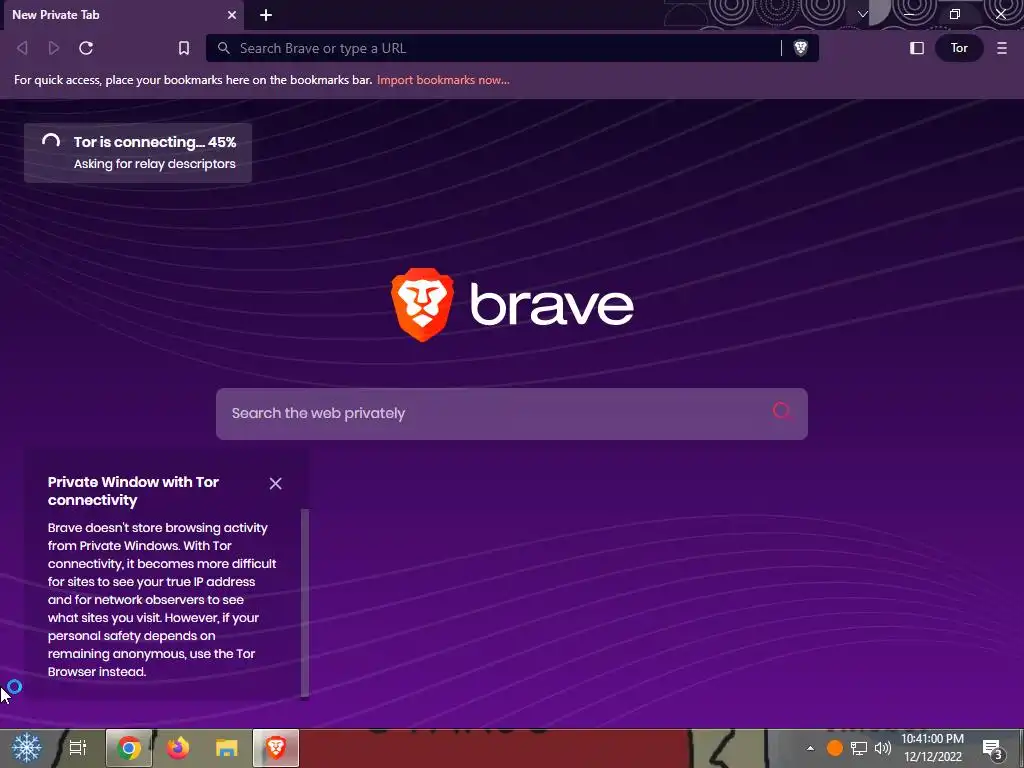The width and height of the screenshot is (1024, 768).
Task: Click the magnifier search icon in search box
Action: [781, 411]
